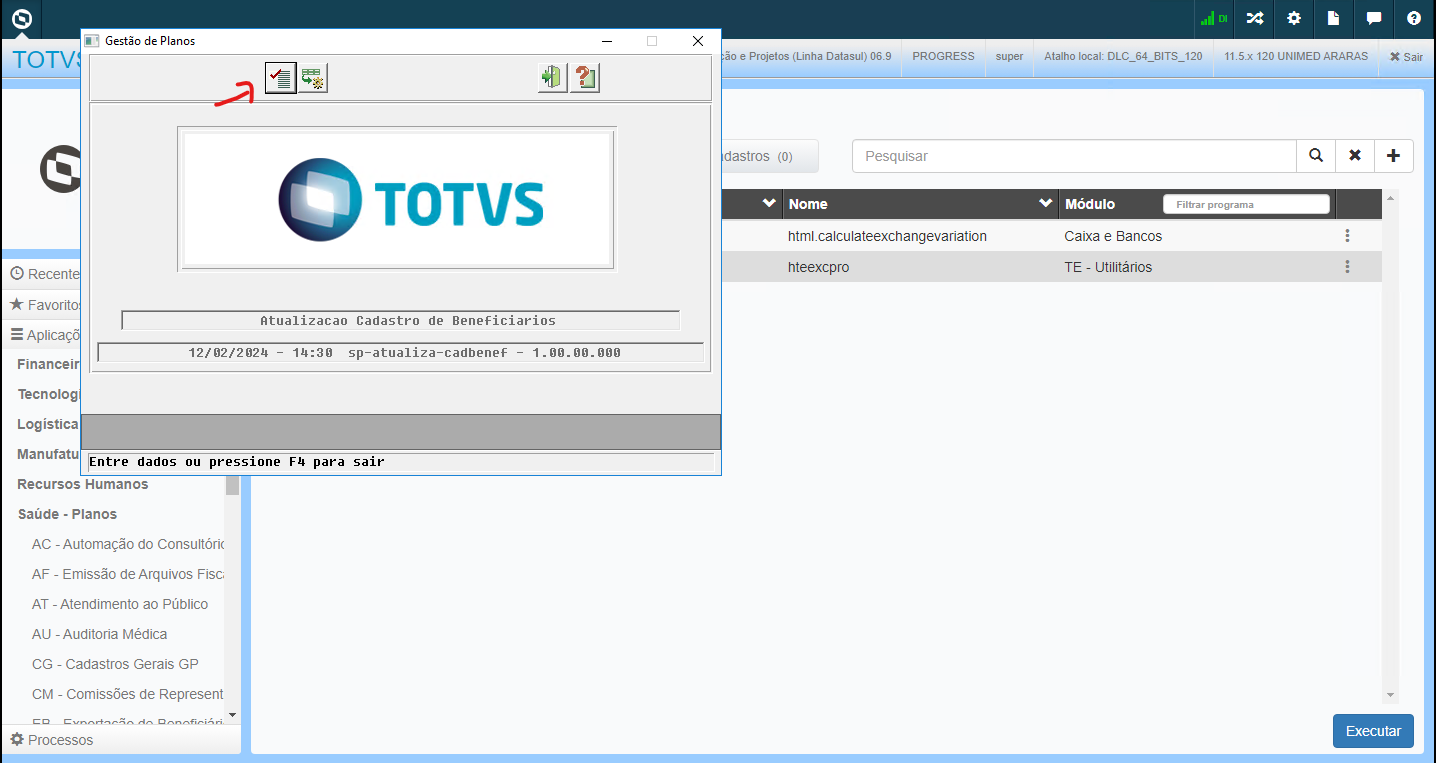The image size is (1436, 763).
Task: Select the html.calculateexchangevariation program name
Action: pos(888,236)
